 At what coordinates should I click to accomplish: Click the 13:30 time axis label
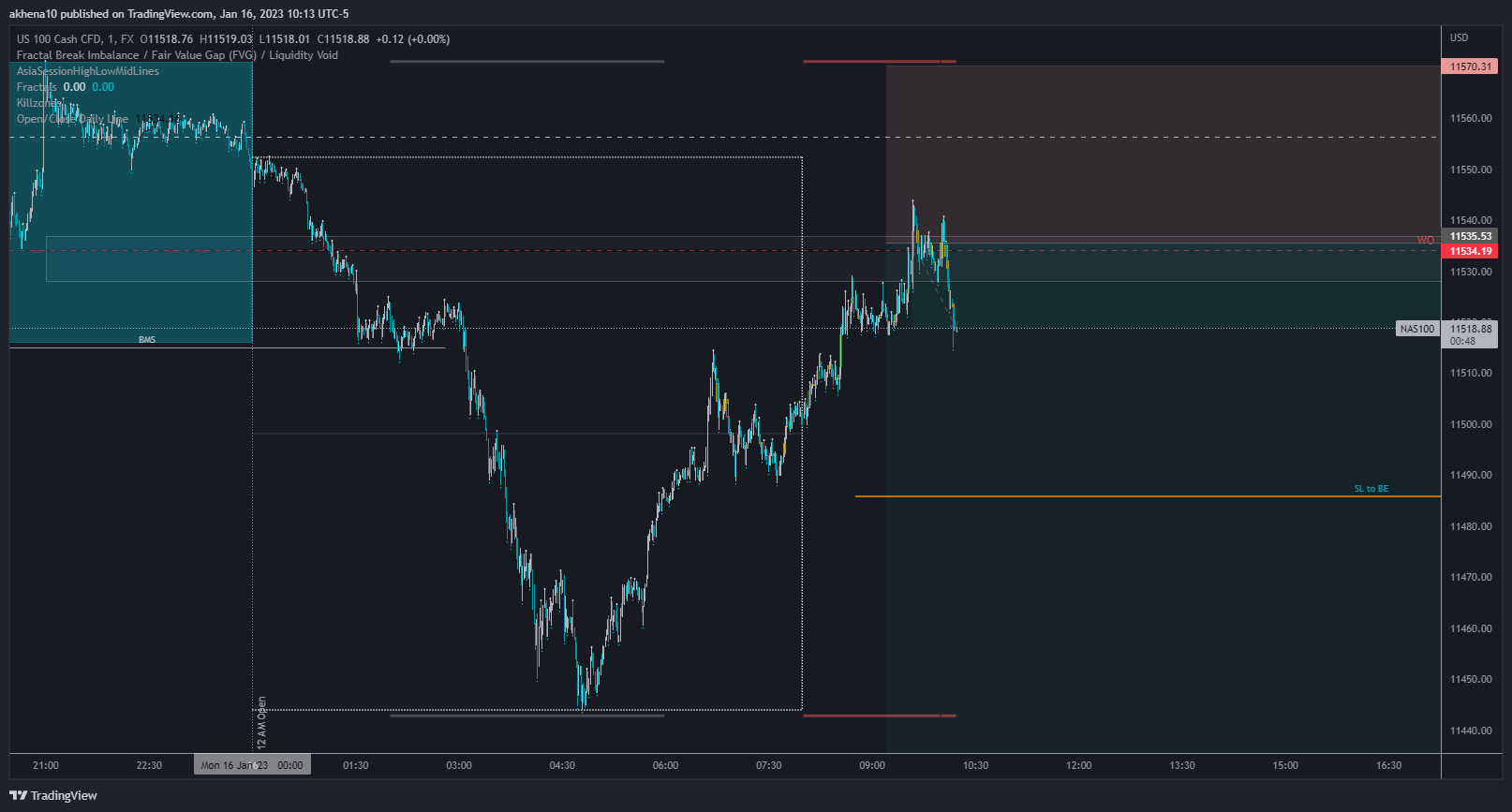pos(1182,765)
